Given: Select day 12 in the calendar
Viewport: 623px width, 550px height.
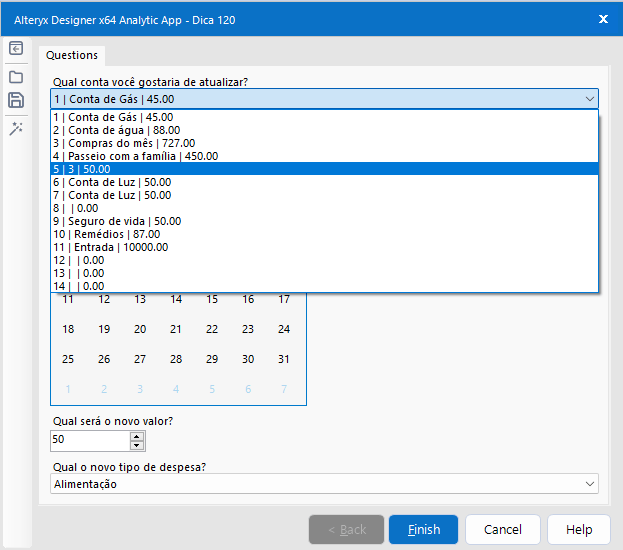Looking at the screenshot, I should tap(104, 299).
